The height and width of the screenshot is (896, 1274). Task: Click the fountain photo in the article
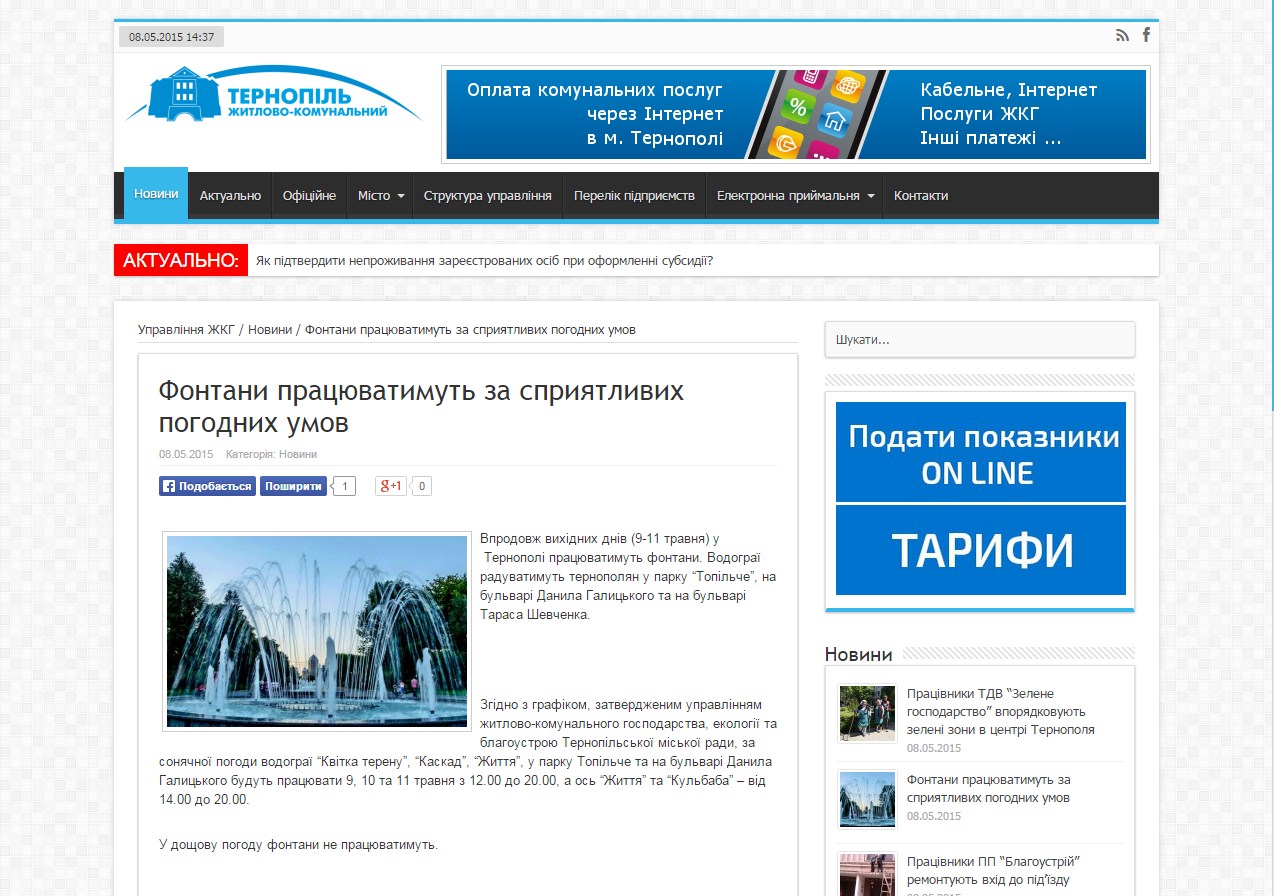[x=317, y=631]
